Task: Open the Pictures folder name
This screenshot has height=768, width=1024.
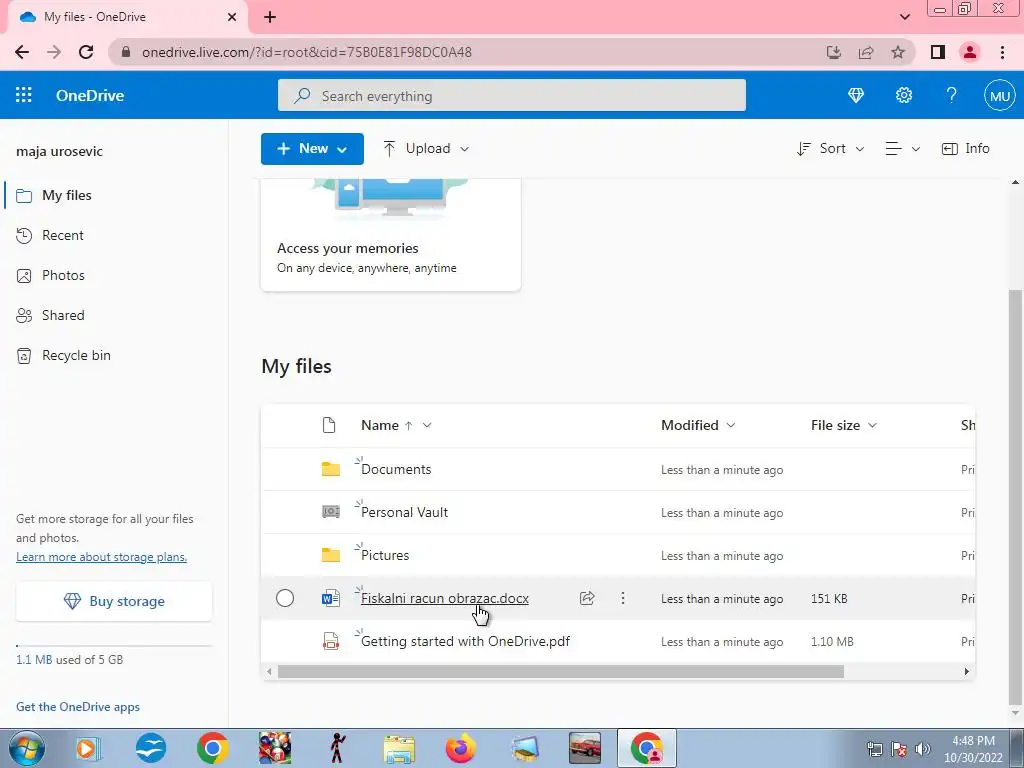Action: click(385, 555)
